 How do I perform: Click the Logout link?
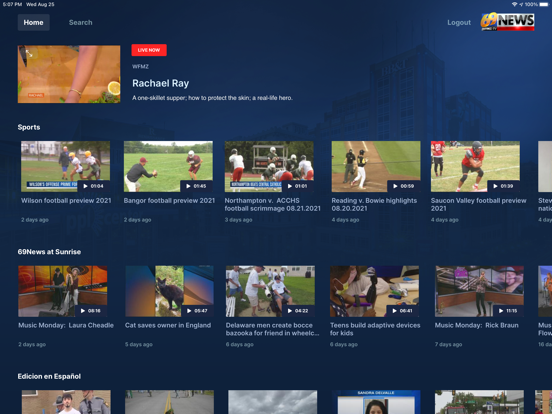pyautogui.click(x=459, y=23)
